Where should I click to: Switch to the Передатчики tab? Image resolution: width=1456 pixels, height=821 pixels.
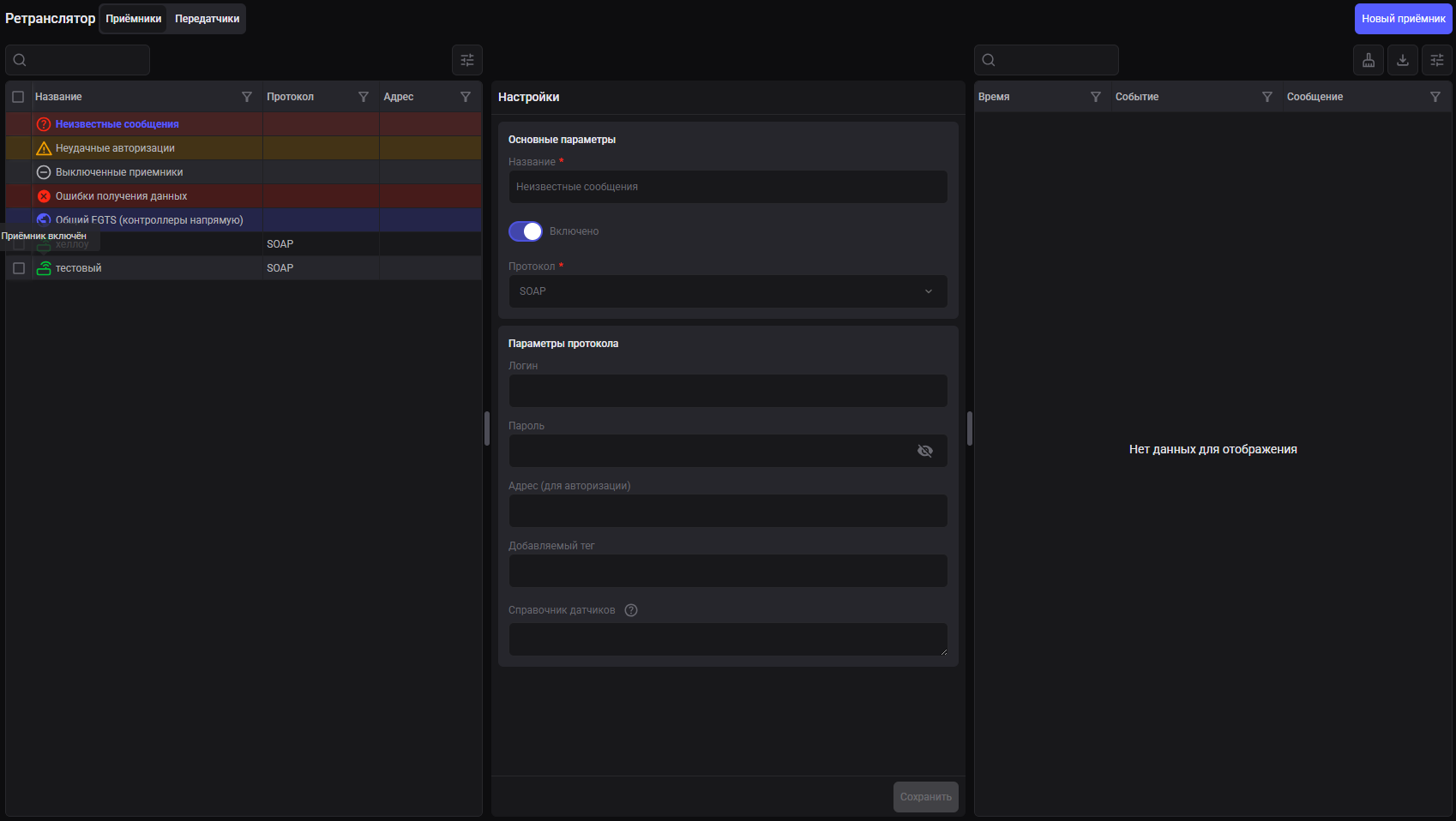pos(208,19)
